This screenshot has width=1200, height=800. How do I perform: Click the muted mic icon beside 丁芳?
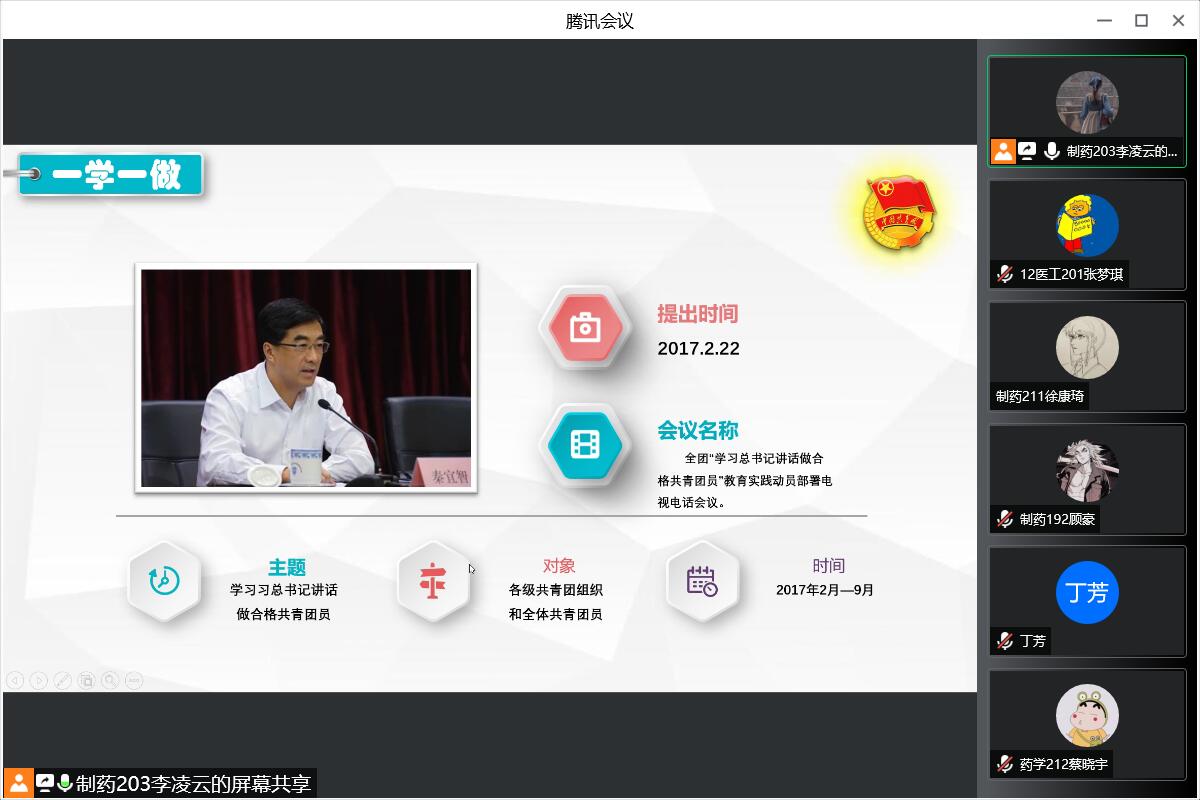tap(1004, 641)
